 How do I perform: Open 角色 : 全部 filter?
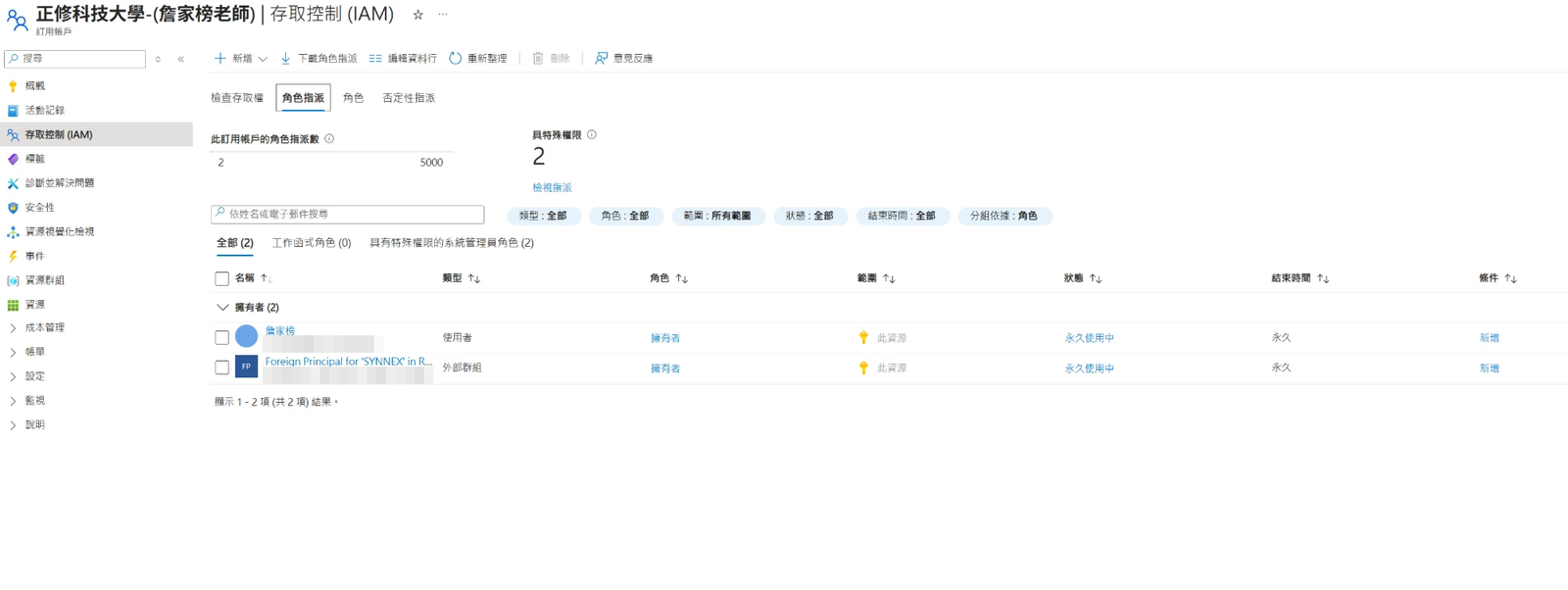(625, 216)
